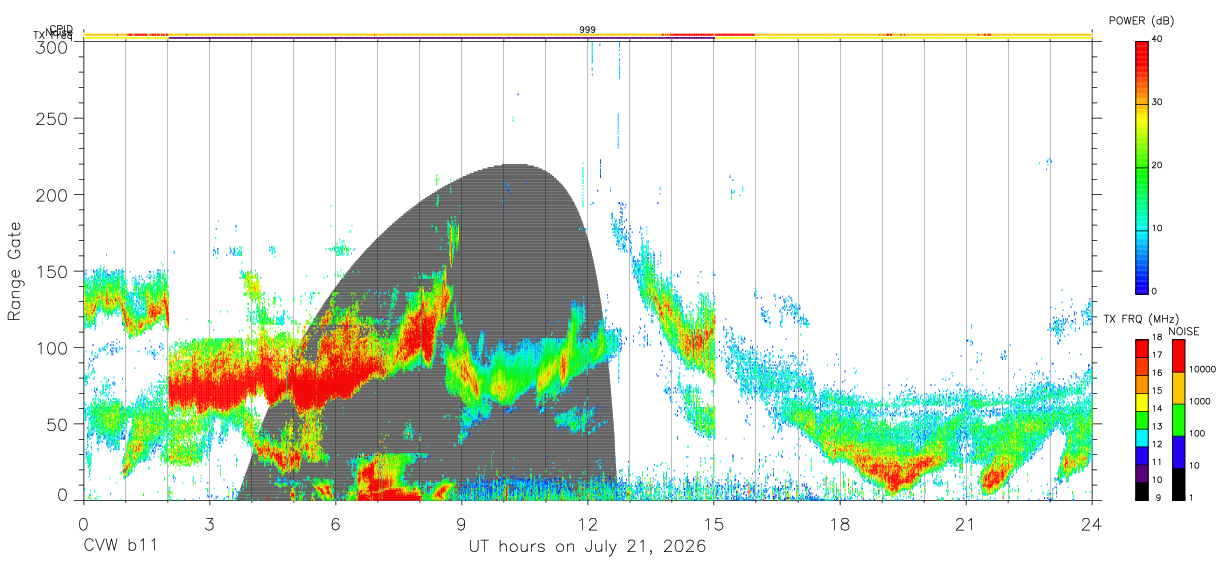Click the '21' hour tick on the x-axis
The height and width of the screenshot is (567, 1228).
tap(965, 524)
